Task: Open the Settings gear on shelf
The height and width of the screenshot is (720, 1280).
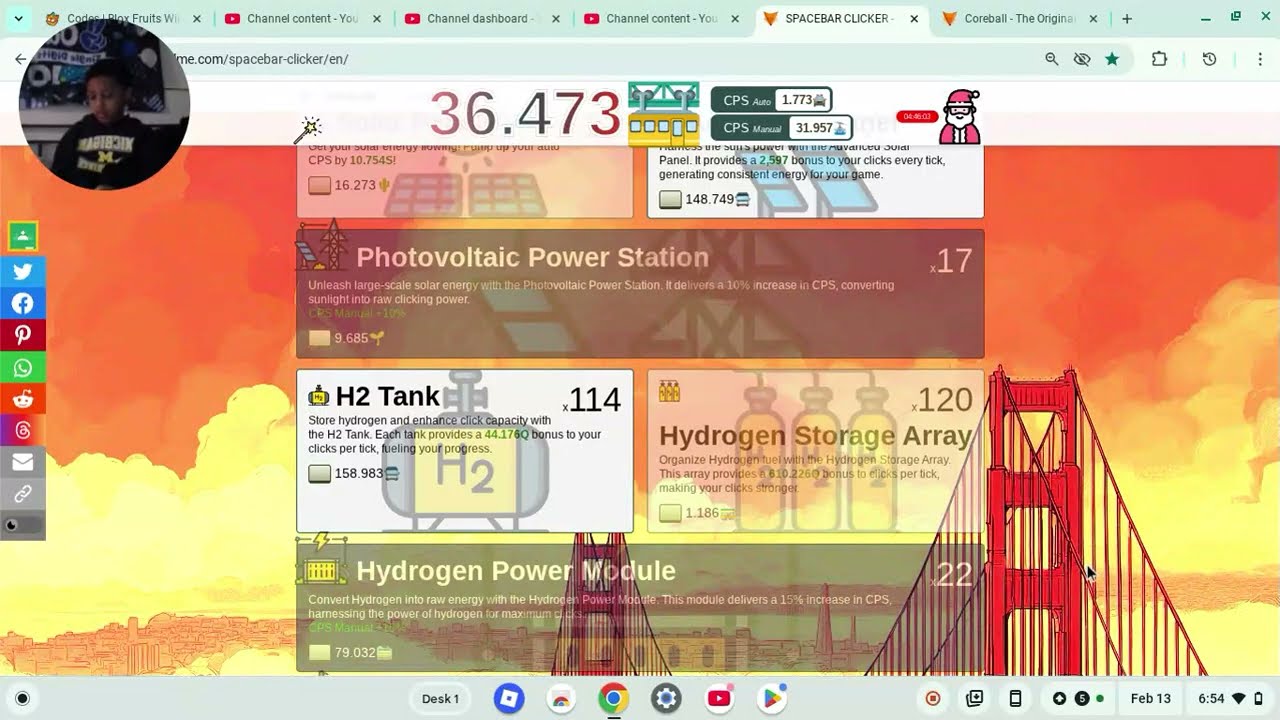Action: 666,698
